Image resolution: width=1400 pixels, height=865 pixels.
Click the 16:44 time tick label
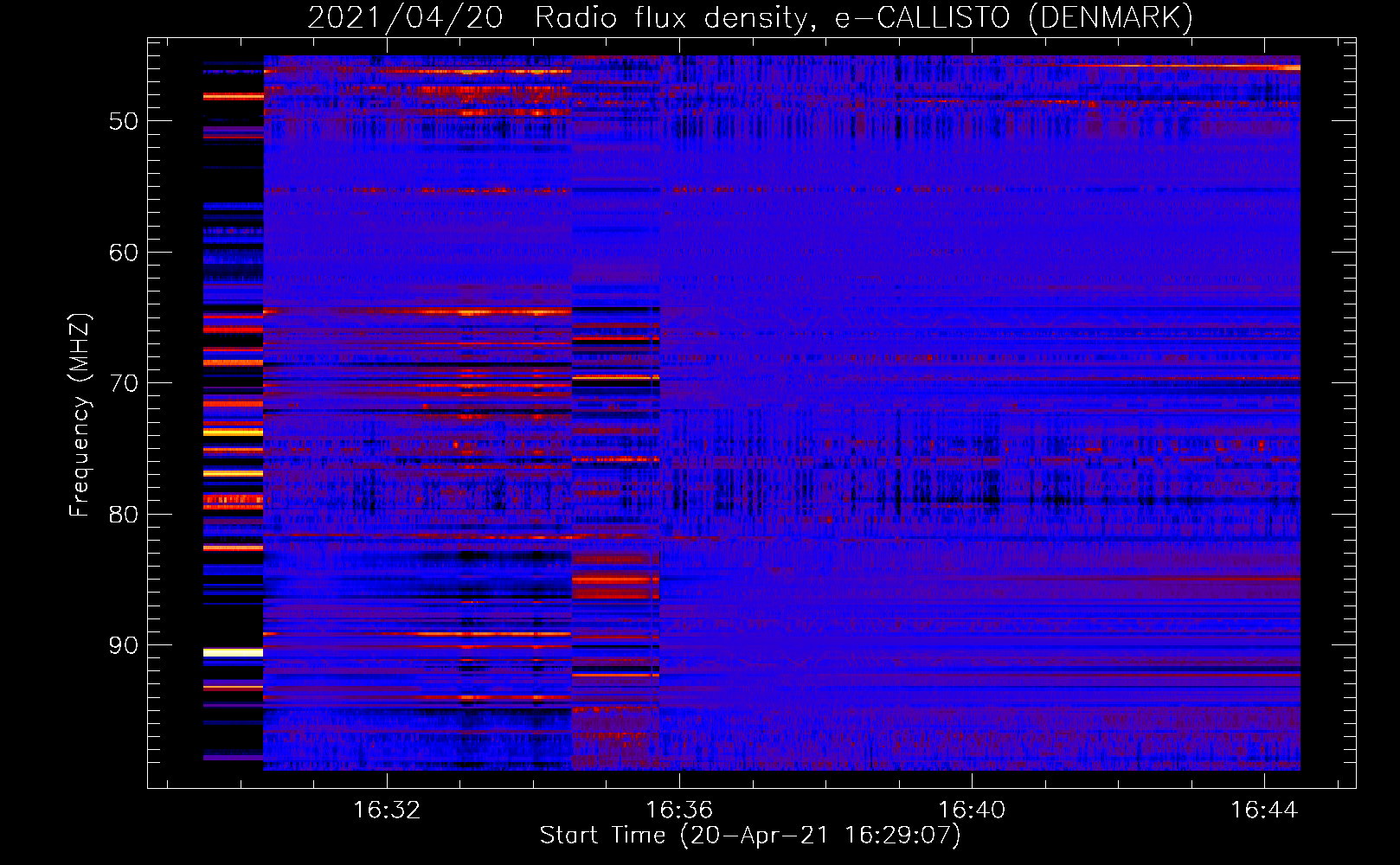pos(1264,811)
